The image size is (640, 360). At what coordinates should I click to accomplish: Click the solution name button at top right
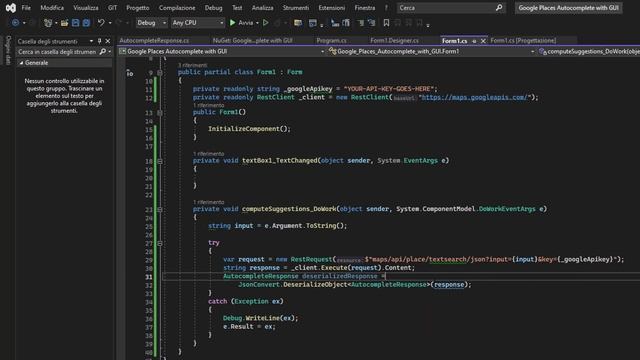coord(568,8)
